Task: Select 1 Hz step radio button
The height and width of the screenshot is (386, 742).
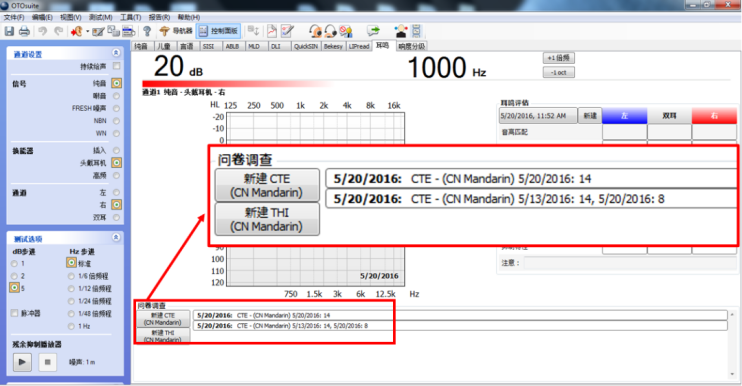Action: [x=71, y=326]
